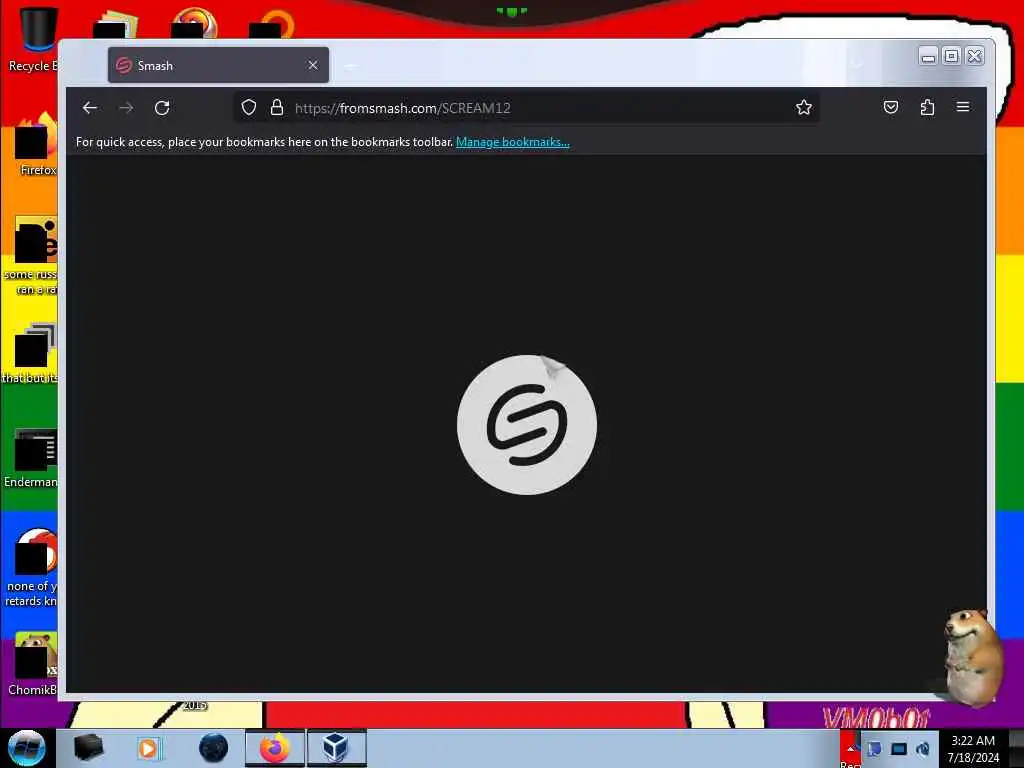Click the Smash logo in page center
This screenshot has width=1024, height=768.
coord(527,424)
